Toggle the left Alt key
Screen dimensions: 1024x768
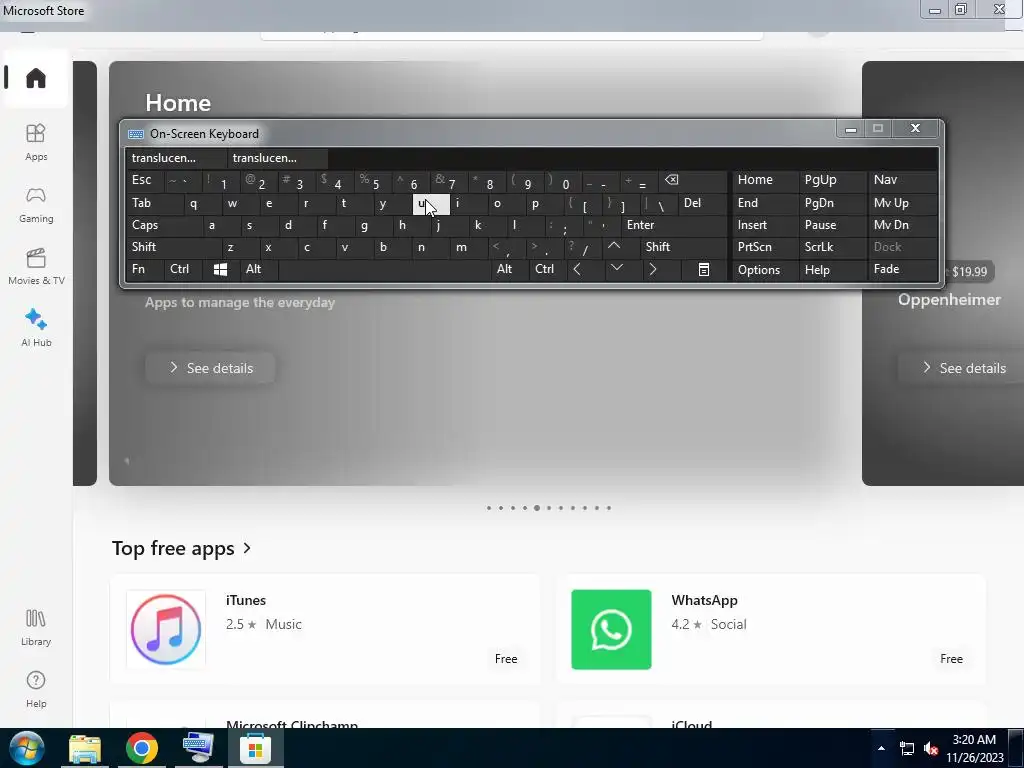pos(259,269)
